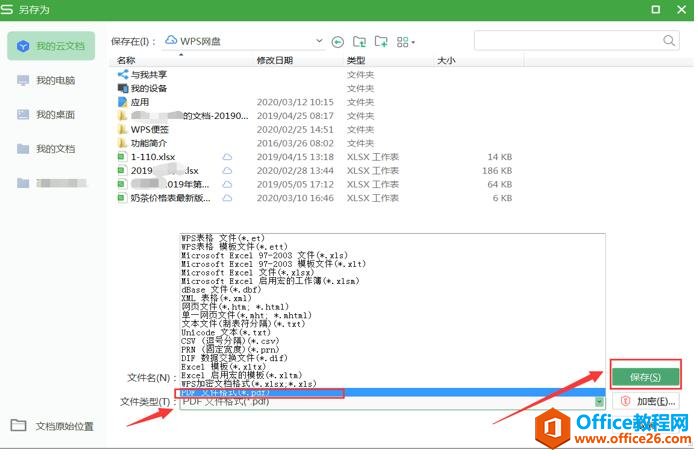This screenshot has width=698, height=456.
Task: Choose PDF 文件格式(*.pdf) in the list
Action: [x=392, y=393]
